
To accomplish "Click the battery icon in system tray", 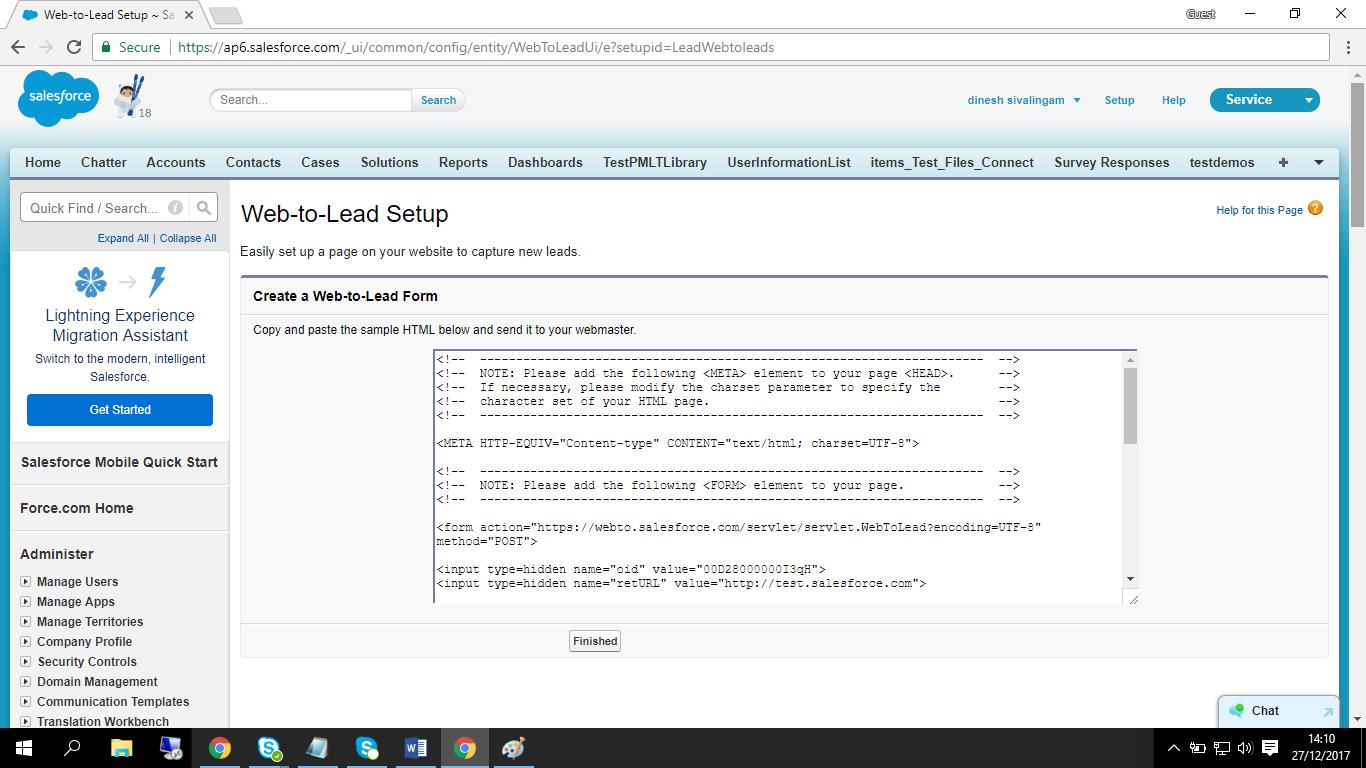I will [x=1197, y=748].
